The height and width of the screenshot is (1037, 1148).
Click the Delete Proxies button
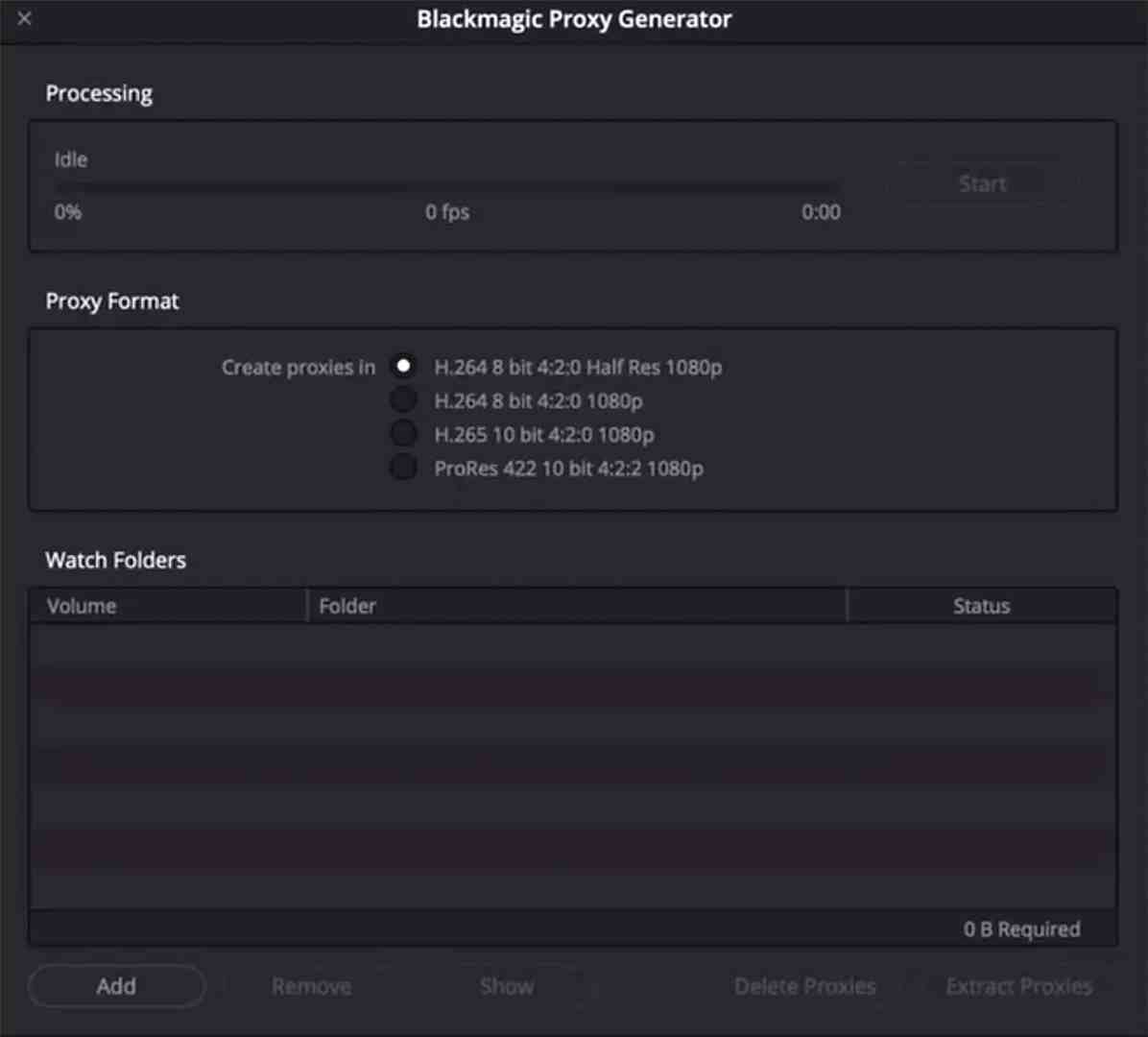click(x=804, y=985)
